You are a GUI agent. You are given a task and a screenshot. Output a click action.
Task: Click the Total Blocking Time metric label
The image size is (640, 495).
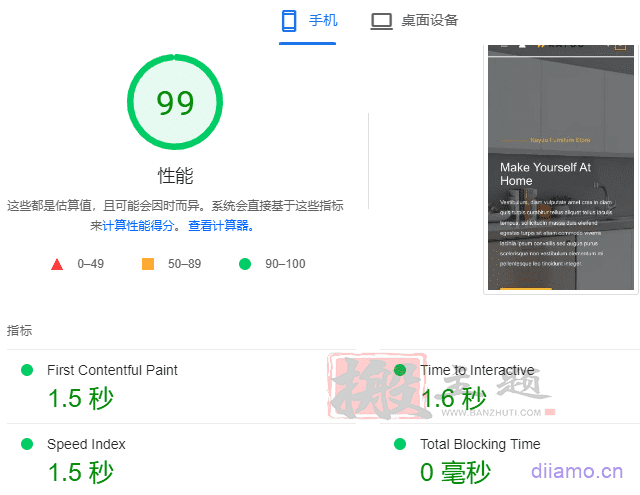pyautogui.click(x=480, y=444)
